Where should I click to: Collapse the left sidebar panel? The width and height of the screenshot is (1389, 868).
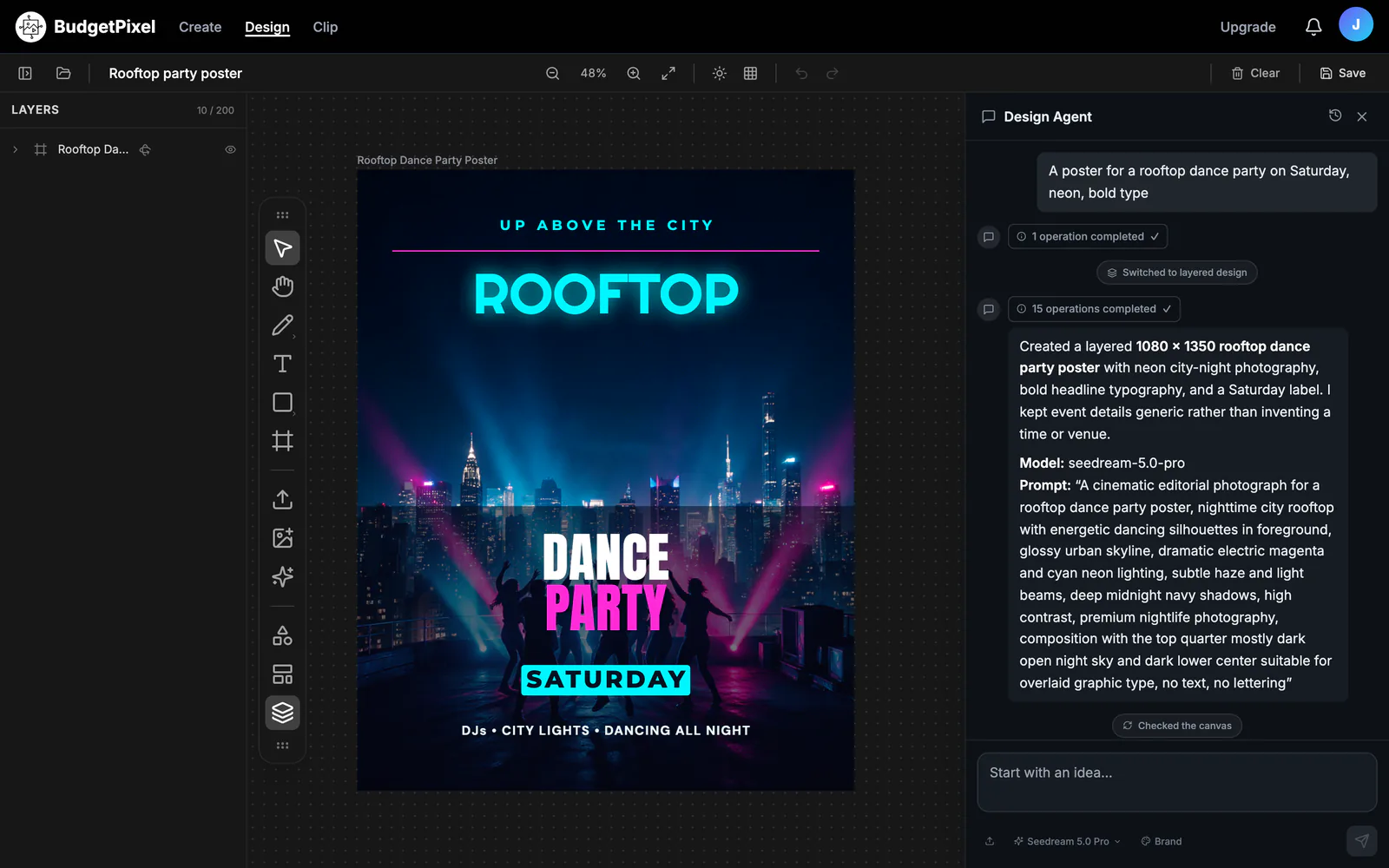point(25,74)
